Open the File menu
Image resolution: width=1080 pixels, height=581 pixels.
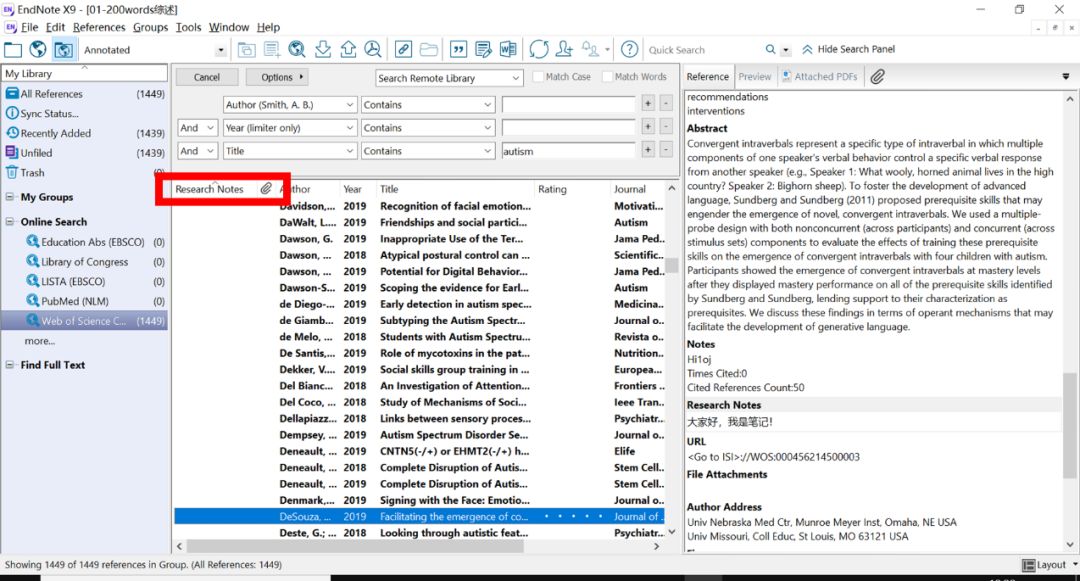point(30,27)
